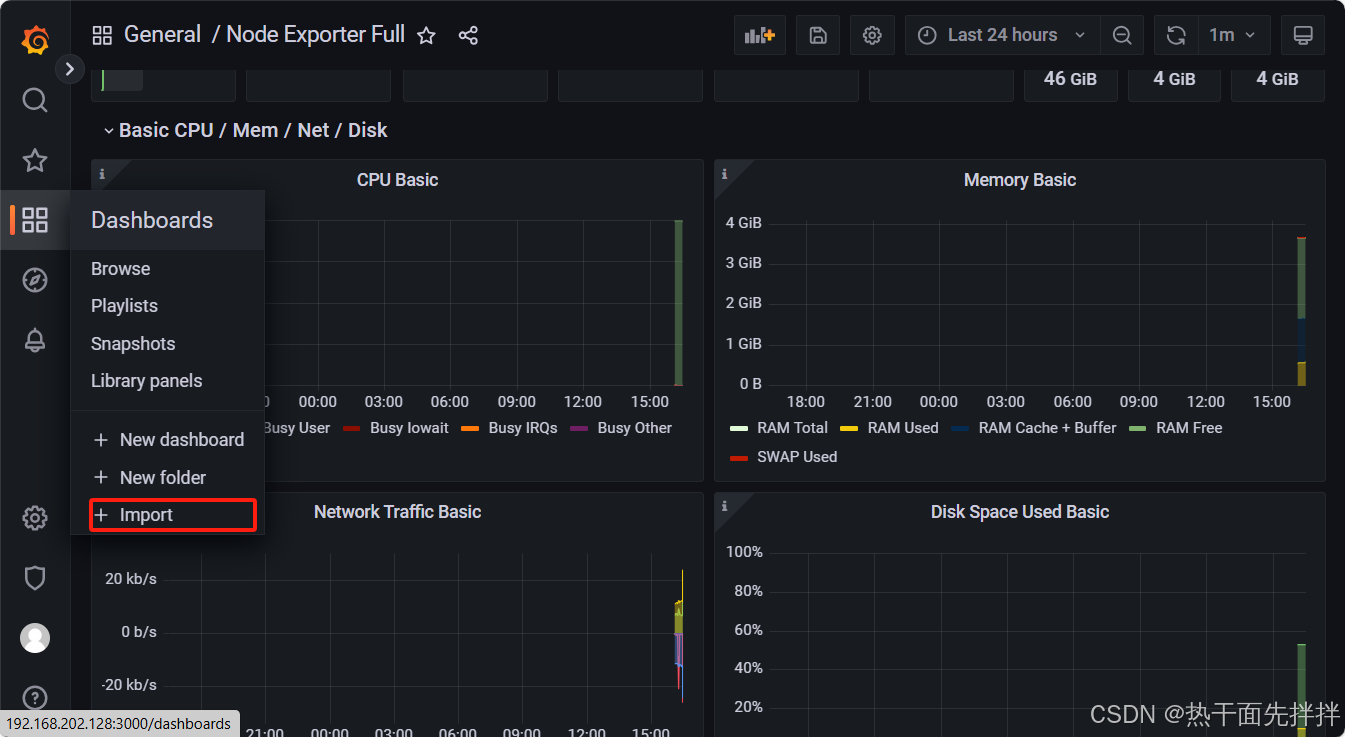Select Library panels in the Dashboards menu

147,381
